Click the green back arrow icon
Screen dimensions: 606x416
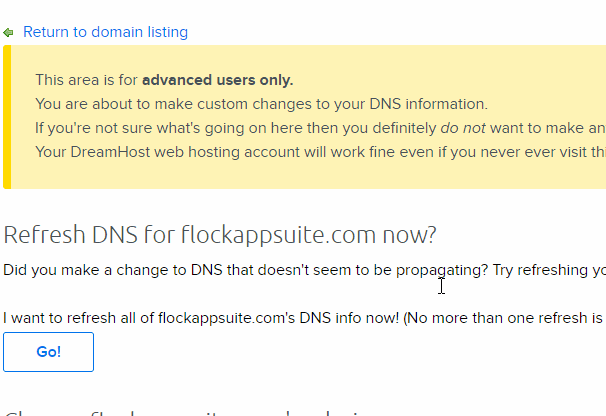tap(8, 32)
